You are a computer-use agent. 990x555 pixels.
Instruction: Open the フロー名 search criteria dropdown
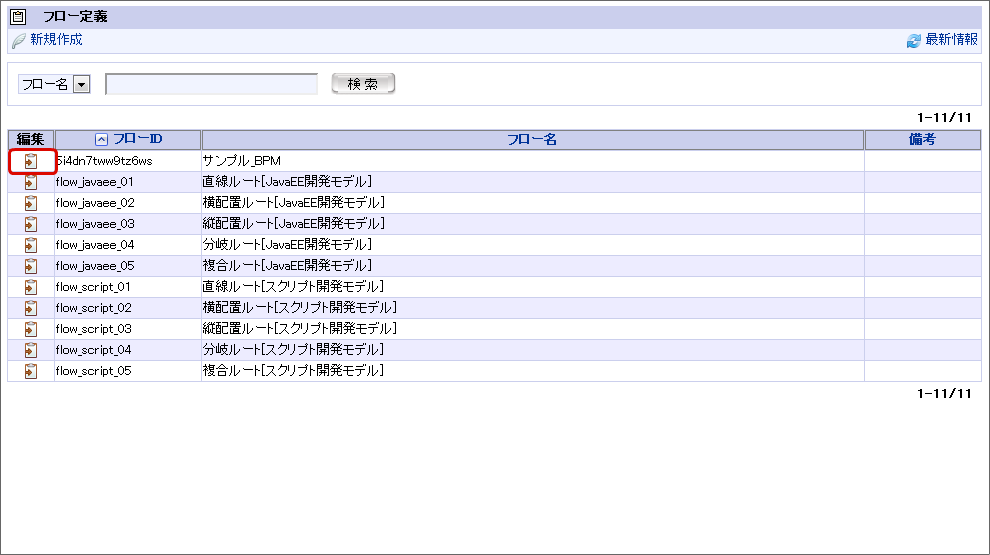(x=54, y=84)
